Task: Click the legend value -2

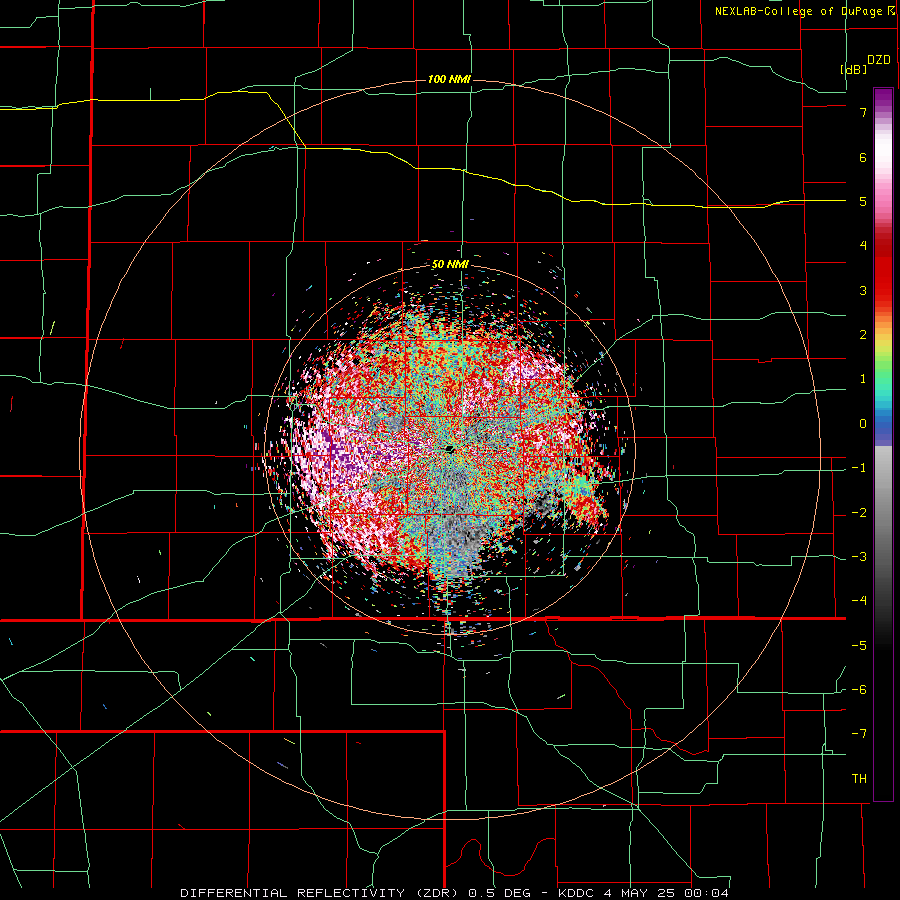Action: point(859,513)
